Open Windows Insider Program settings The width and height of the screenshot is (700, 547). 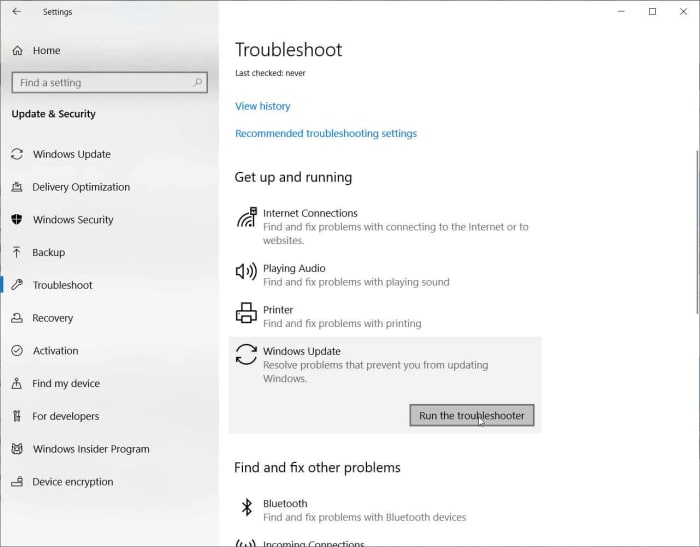[90, 449]
